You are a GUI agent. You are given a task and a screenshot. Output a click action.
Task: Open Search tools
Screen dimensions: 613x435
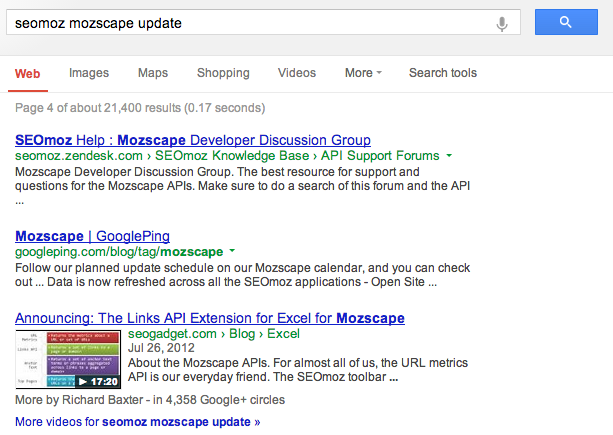(443, 73)
